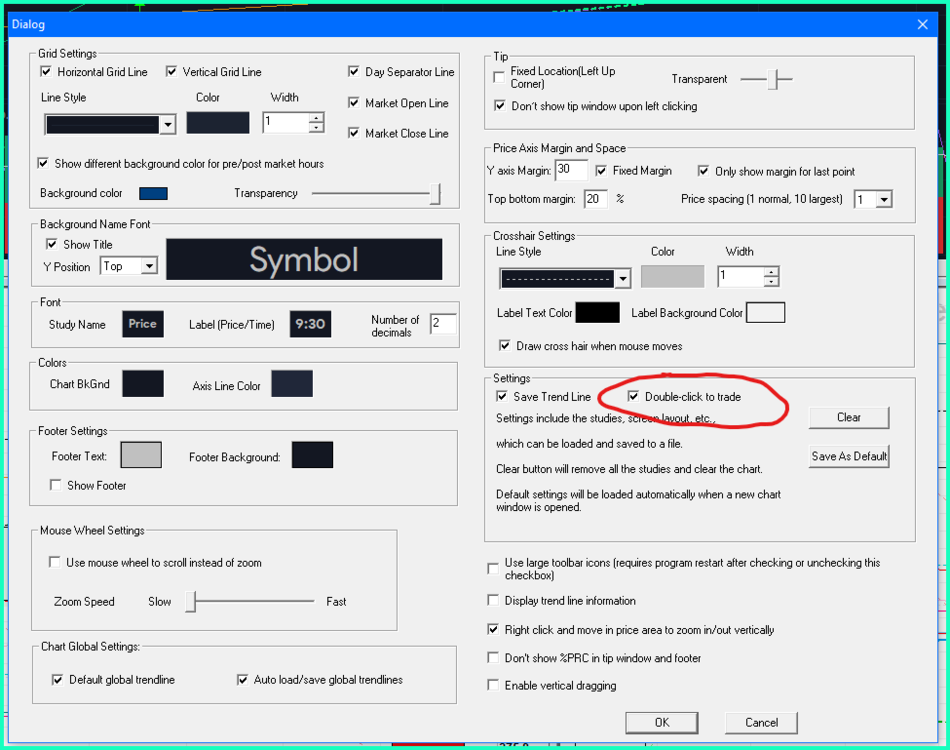Image resolution: width=950 pixels, height=750 pixels.
Task: Change the Chart BkGnd color swatch
Action: click(x=142, y=384)
